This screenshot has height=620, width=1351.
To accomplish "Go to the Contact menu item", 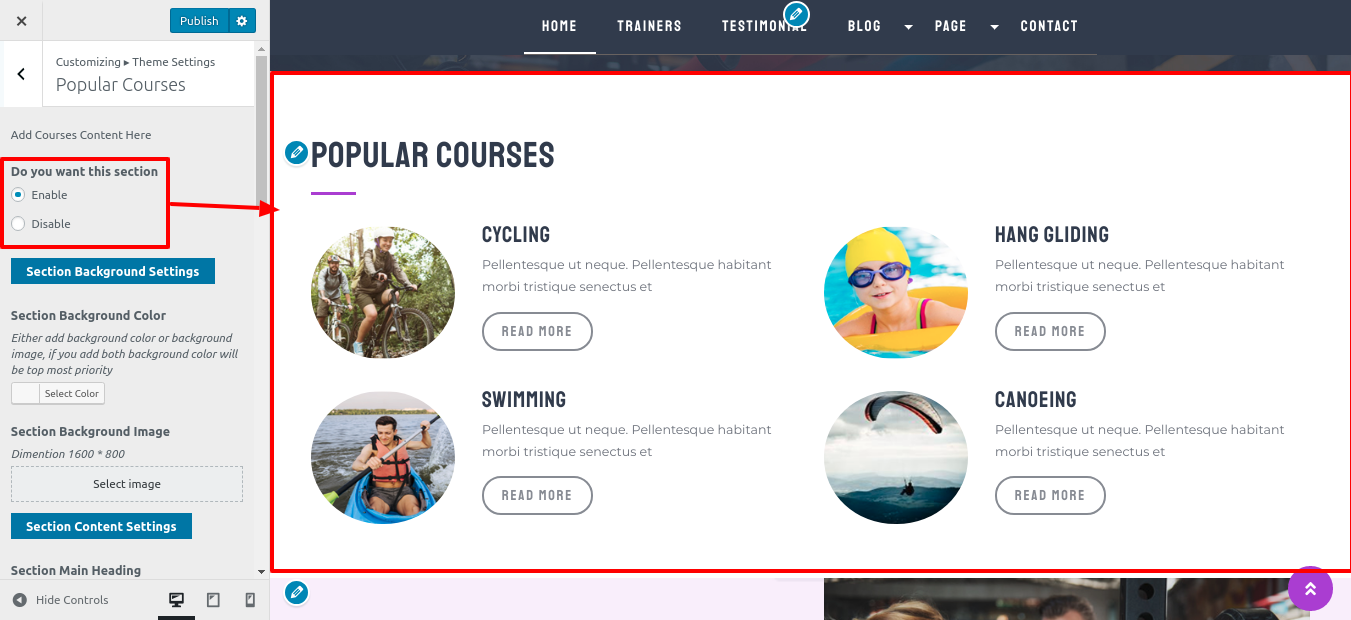I will [x=1049, y=26].
